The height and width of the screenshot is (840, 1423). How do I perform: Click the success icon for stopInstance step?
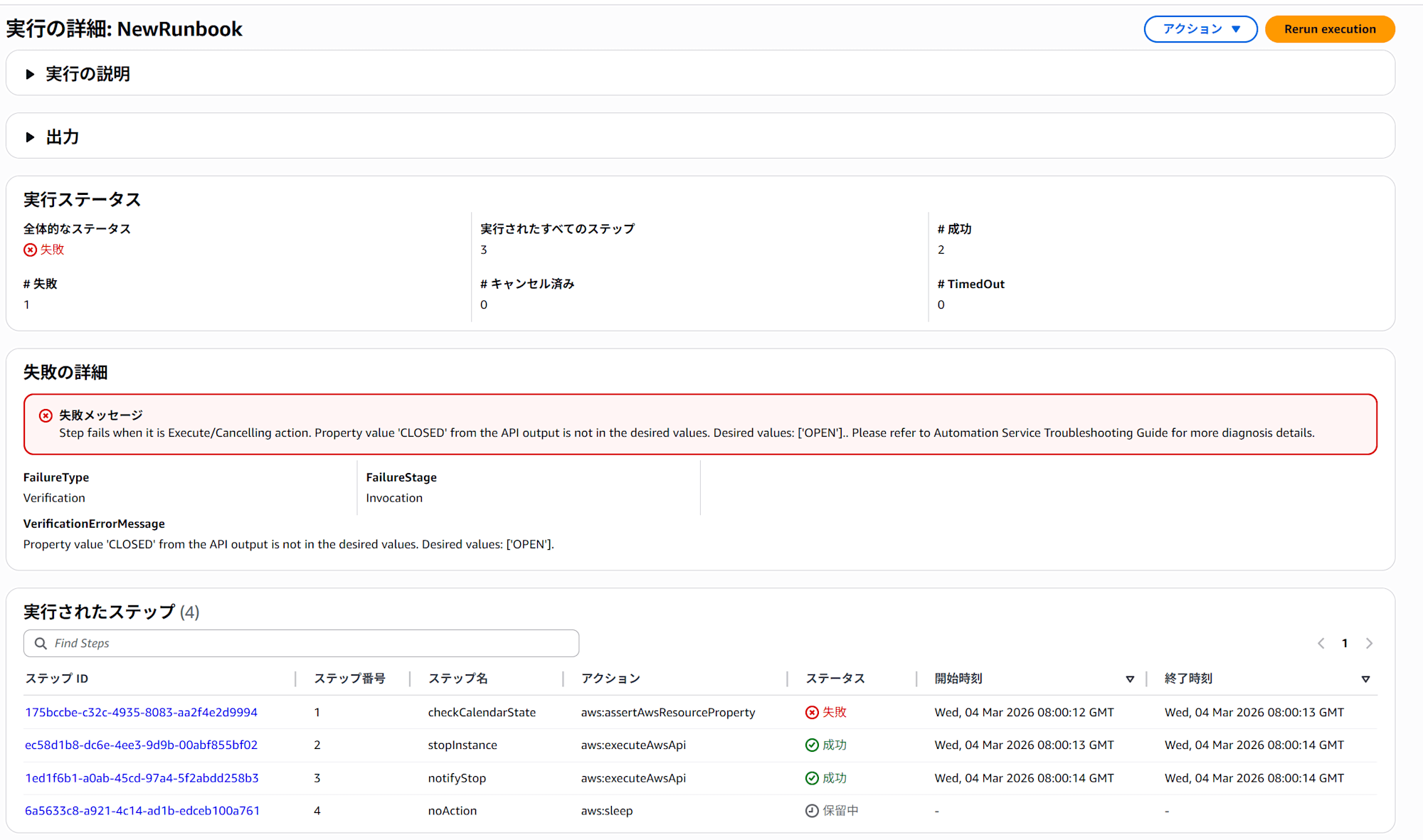click(x=812, y=745)
